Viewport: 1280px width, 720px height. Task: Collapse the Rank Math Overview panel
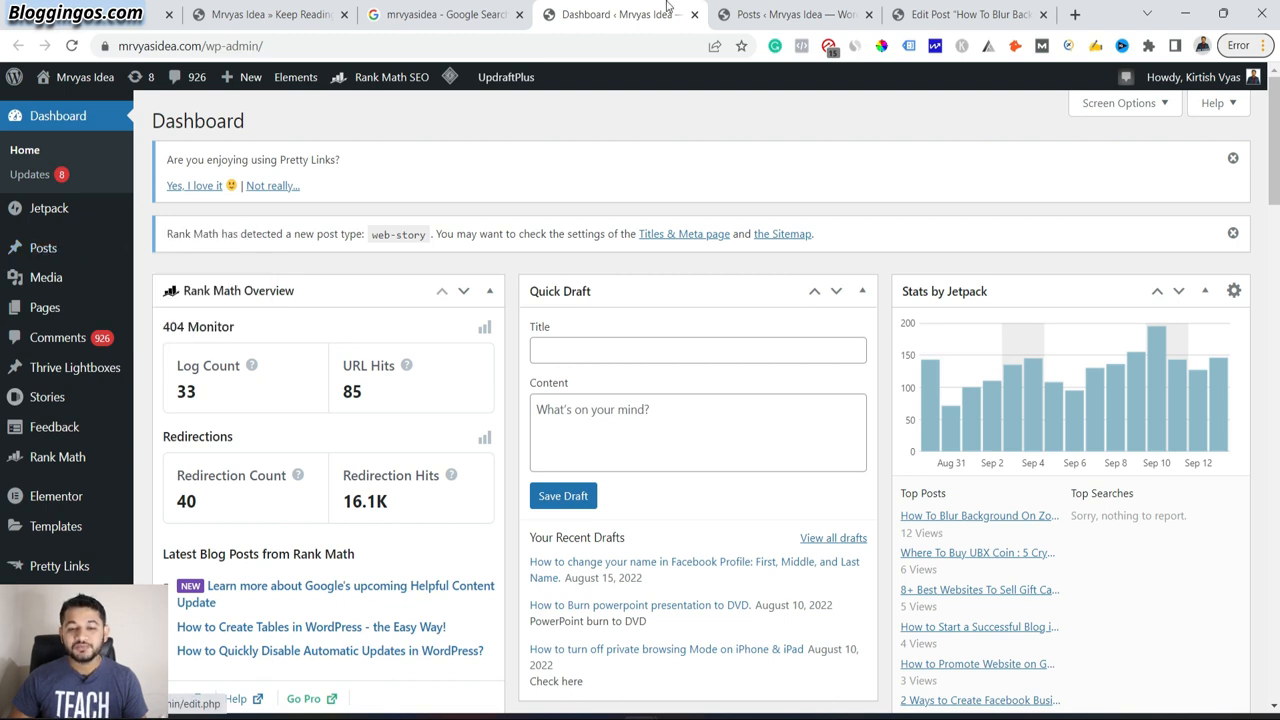pyautogui.click(x=490, y=291)
